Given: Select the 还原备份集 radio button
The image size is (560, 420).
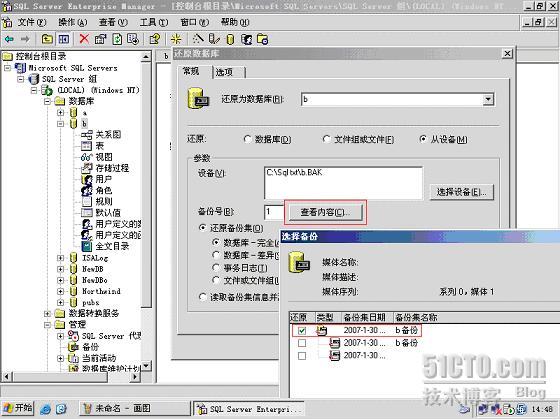Looking at the screenshot, I should click(x=202, y=228).
